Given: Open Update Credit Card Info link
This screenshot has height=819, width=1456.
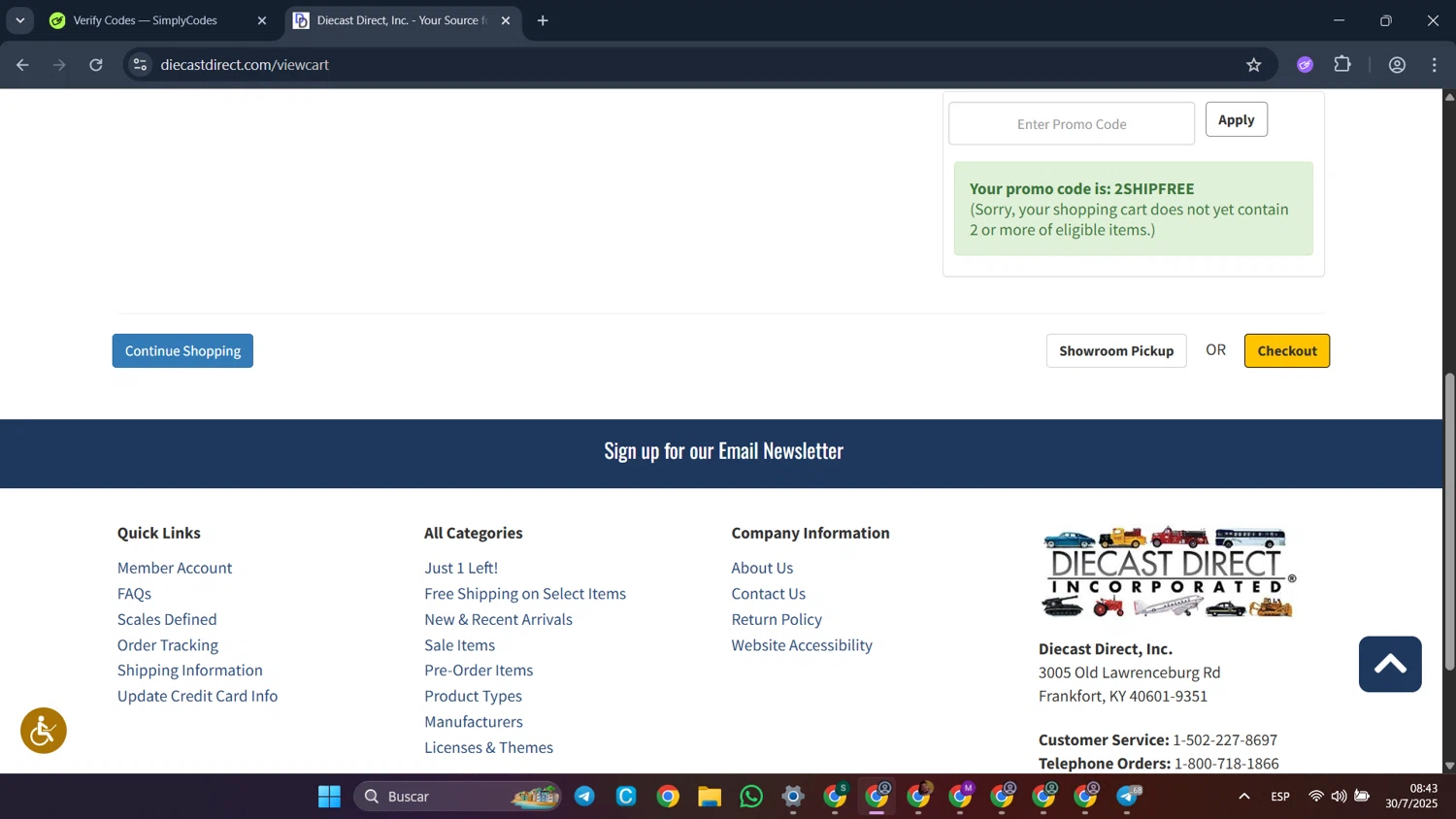Looking at the screenshot, I should (x=197, y=696).
